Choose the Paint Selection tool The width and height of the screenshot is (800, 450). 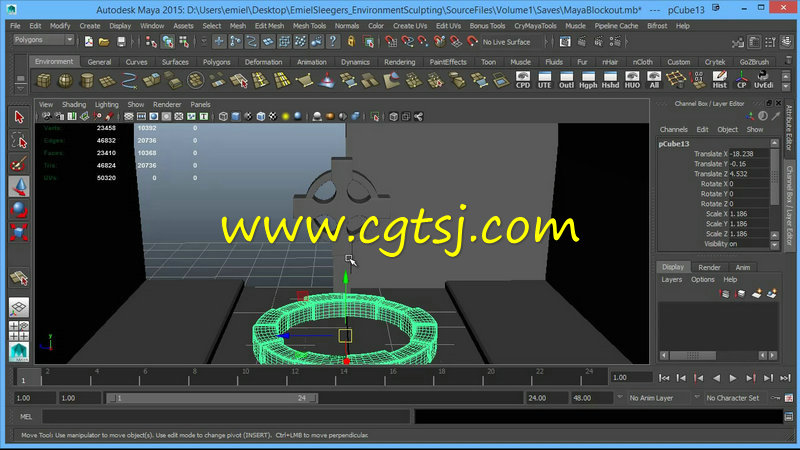tap(19, 164)
